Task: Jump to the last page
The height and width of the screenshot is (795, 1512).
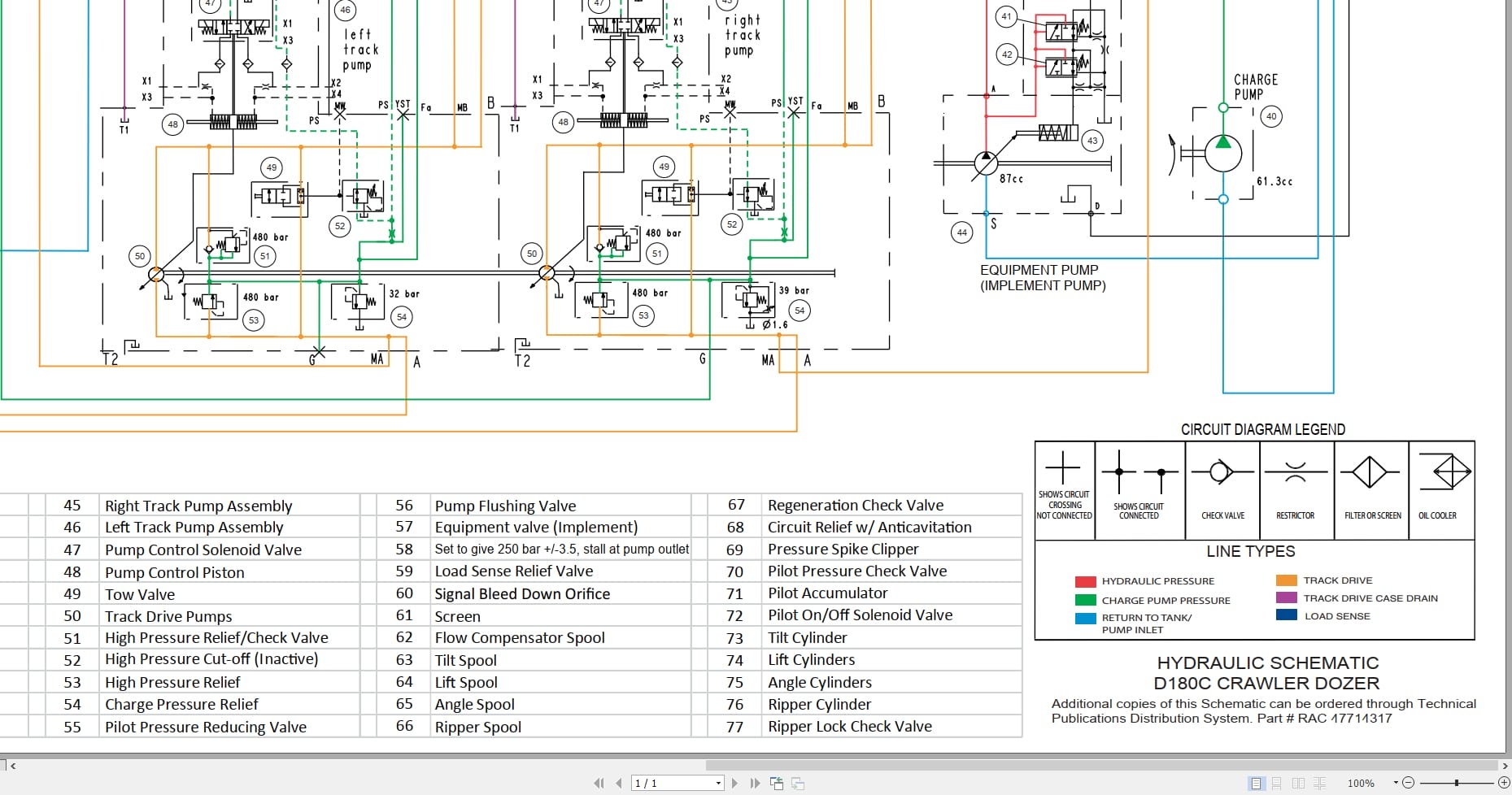Action: coord(756,783)
